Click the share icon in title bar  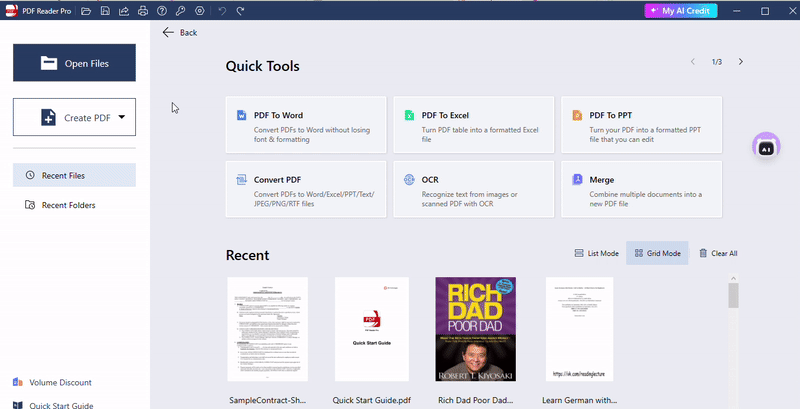click(x=124, y=11)
